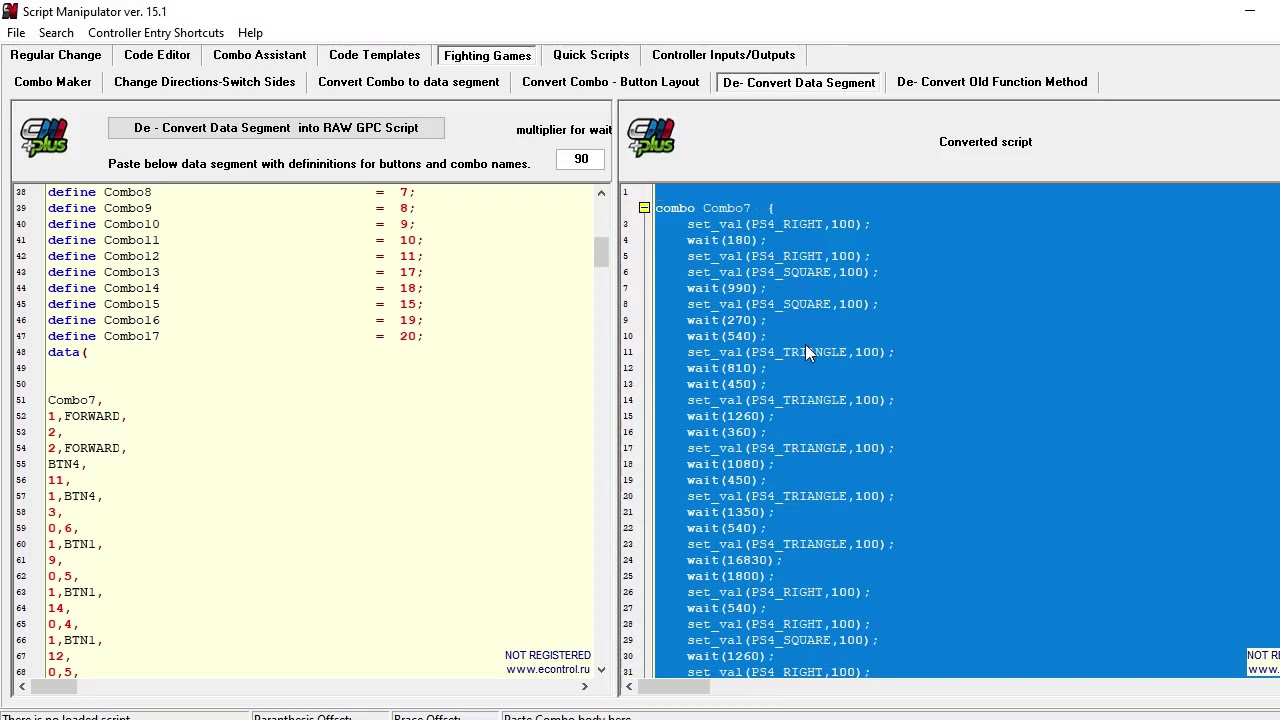Click the CM Plus logo in left panel

pyautogui.click(x=44, y=138)
